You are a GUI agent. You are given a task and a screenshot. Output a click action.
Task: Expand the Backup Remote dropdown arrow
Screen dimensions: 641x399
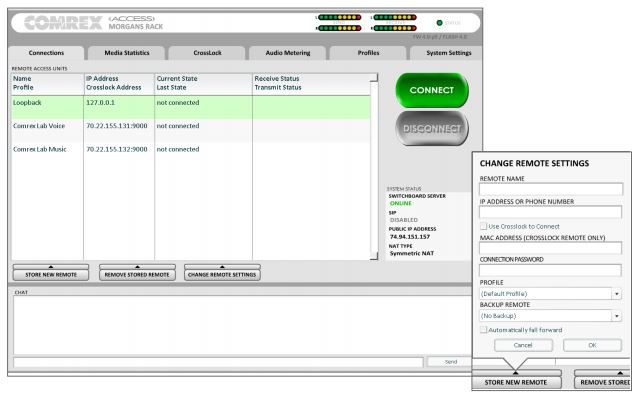tap(616, 316)
